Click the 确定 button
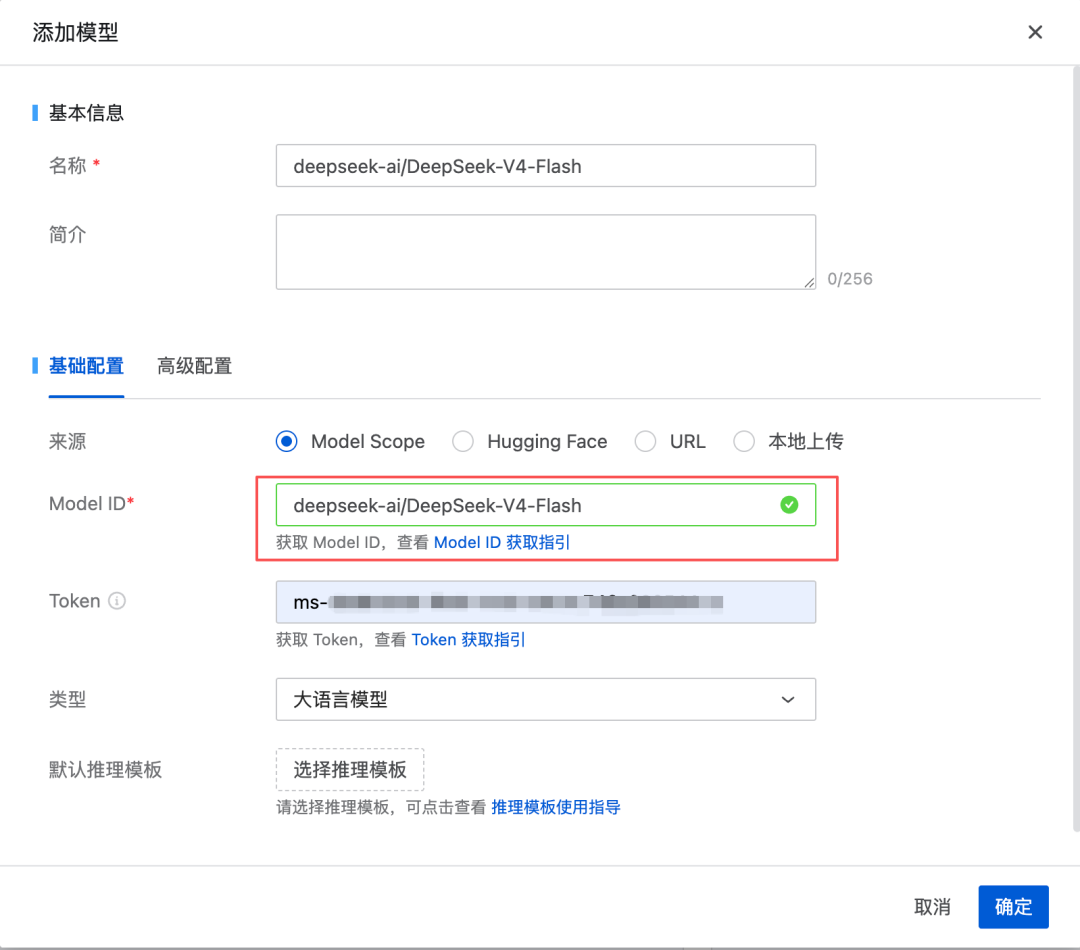 click(x=1013, y=907)
